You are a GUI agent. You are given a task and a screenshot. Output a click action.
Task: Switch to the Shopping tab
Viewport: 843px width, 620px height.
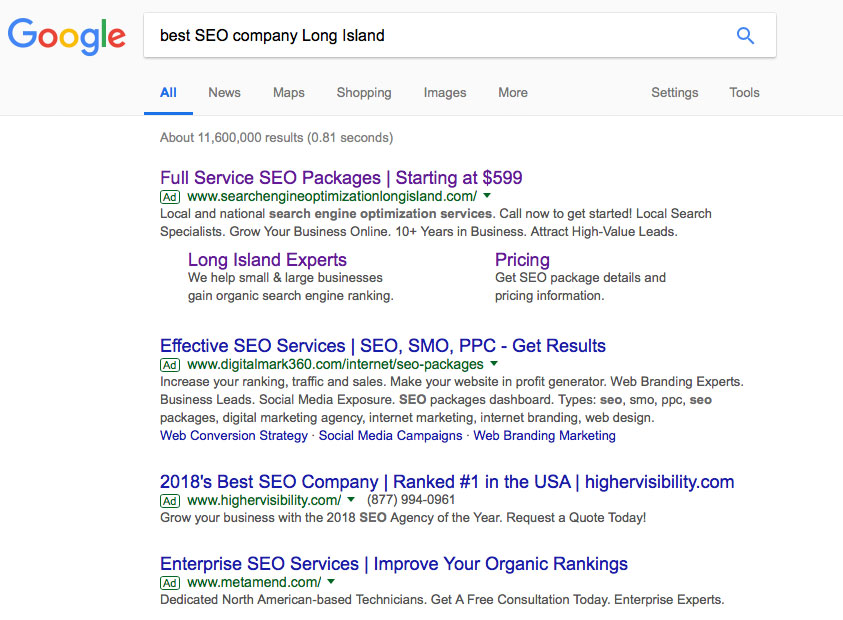coord(363,92)
